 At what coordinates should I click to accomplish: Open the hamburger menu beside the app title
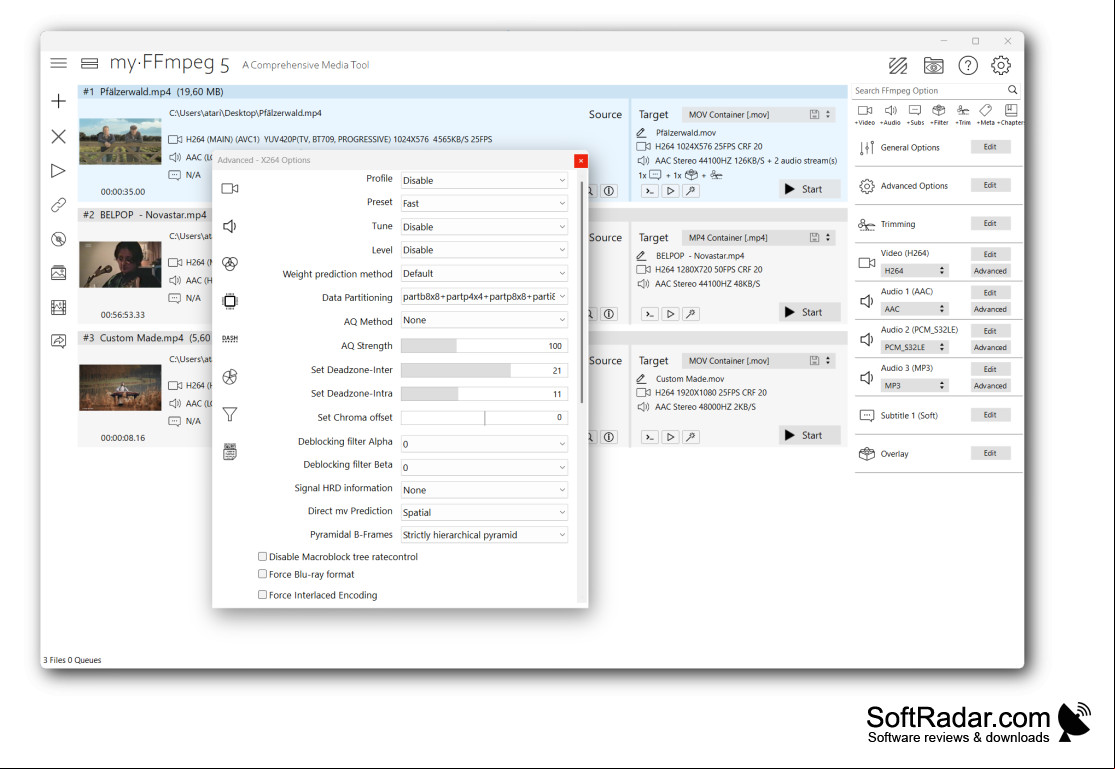click(58, 63)
